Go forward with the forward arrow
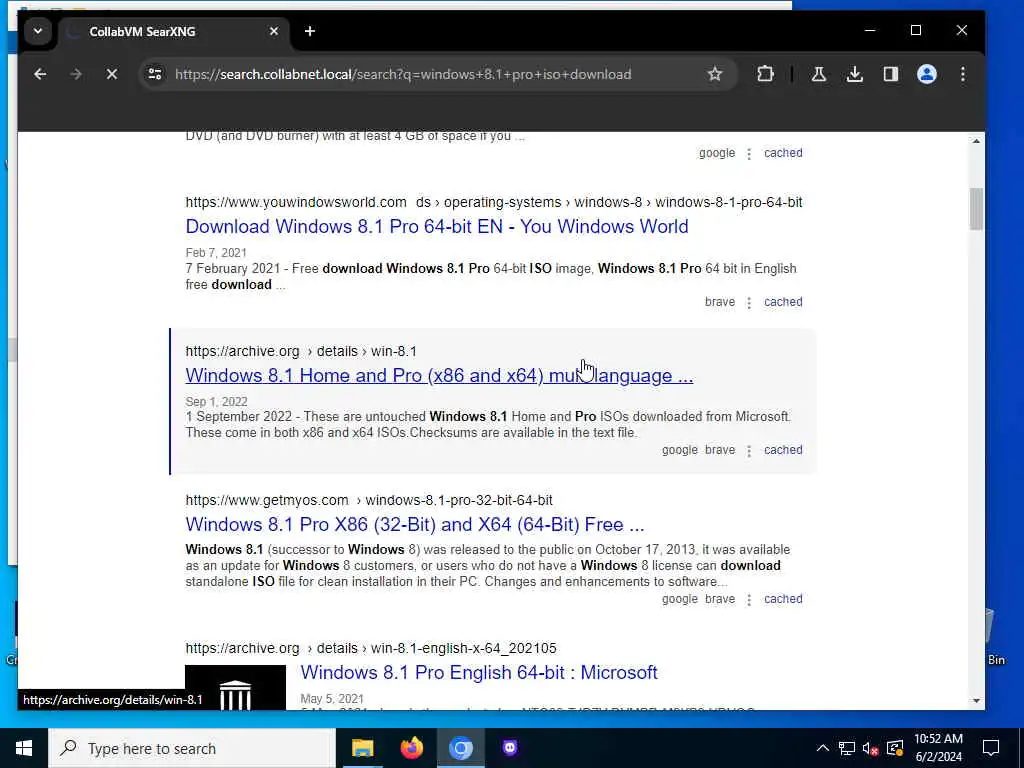 coord(76,74)
